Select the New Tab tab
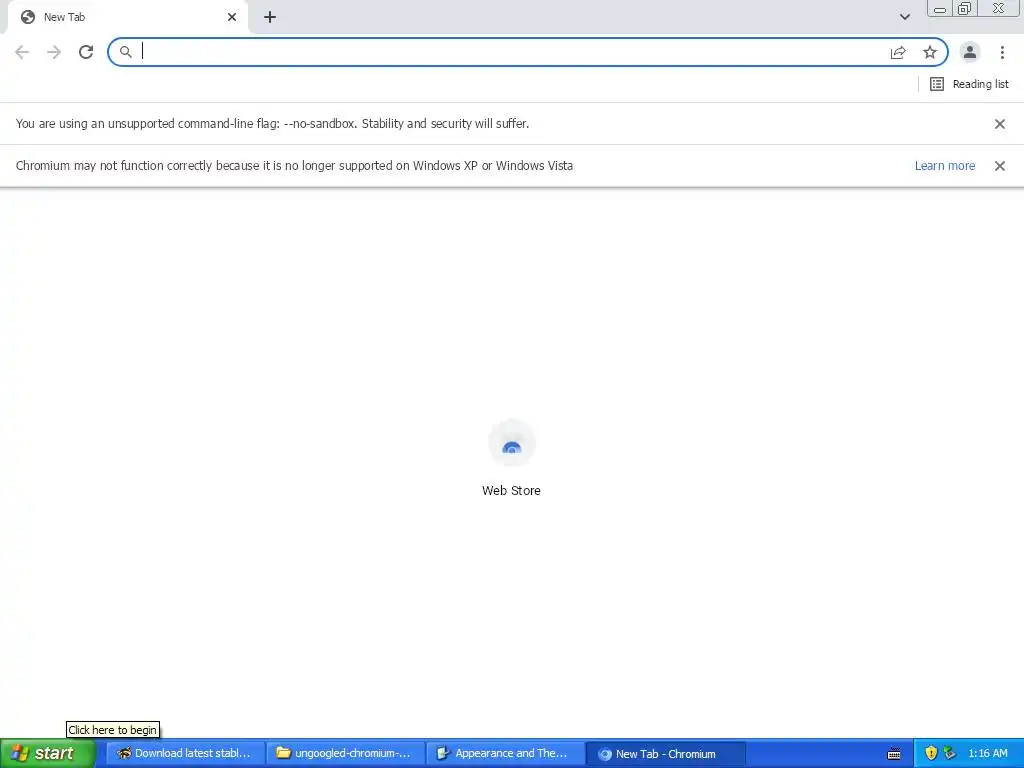This screenshot has height=768, width=1024. [x=127, y=17]
